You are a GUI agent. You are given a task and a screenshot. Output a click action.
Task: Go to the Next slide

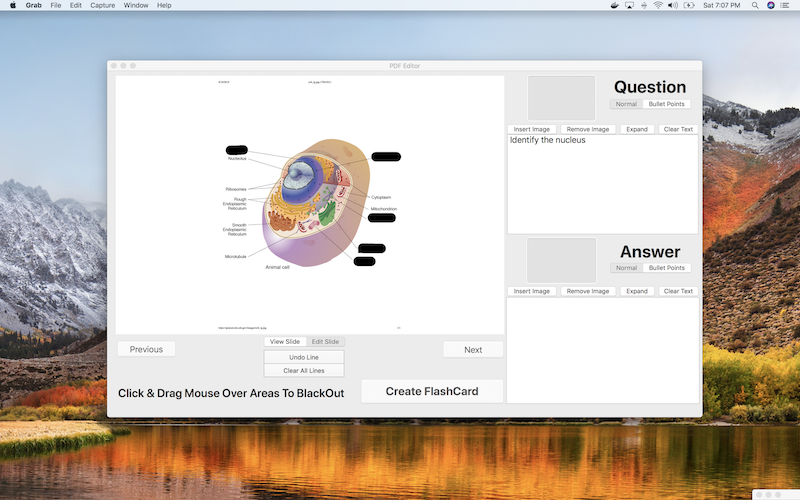(x=473, y=349)
